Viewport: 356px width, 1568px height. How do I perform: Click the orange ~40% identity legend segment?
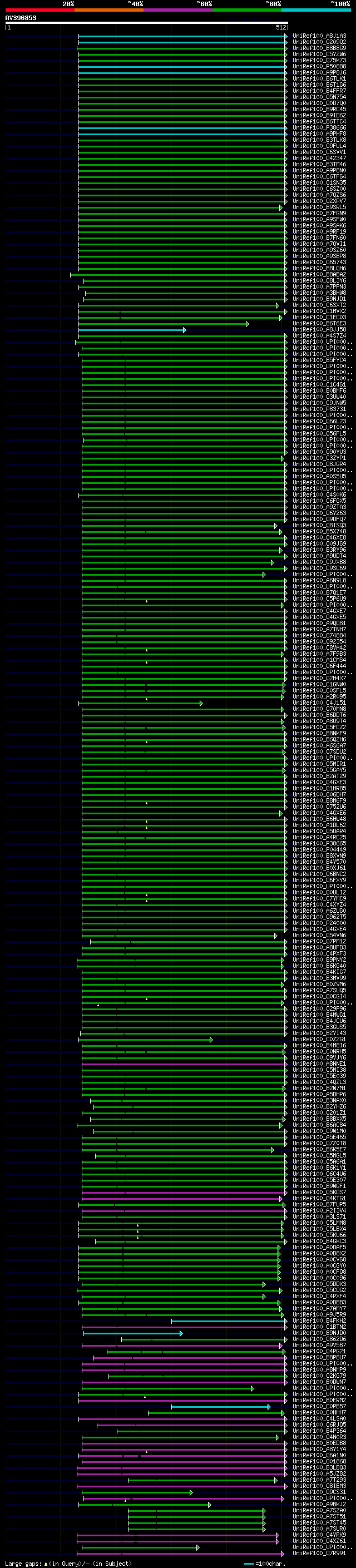pyautogui.click(x=109, y=11)
